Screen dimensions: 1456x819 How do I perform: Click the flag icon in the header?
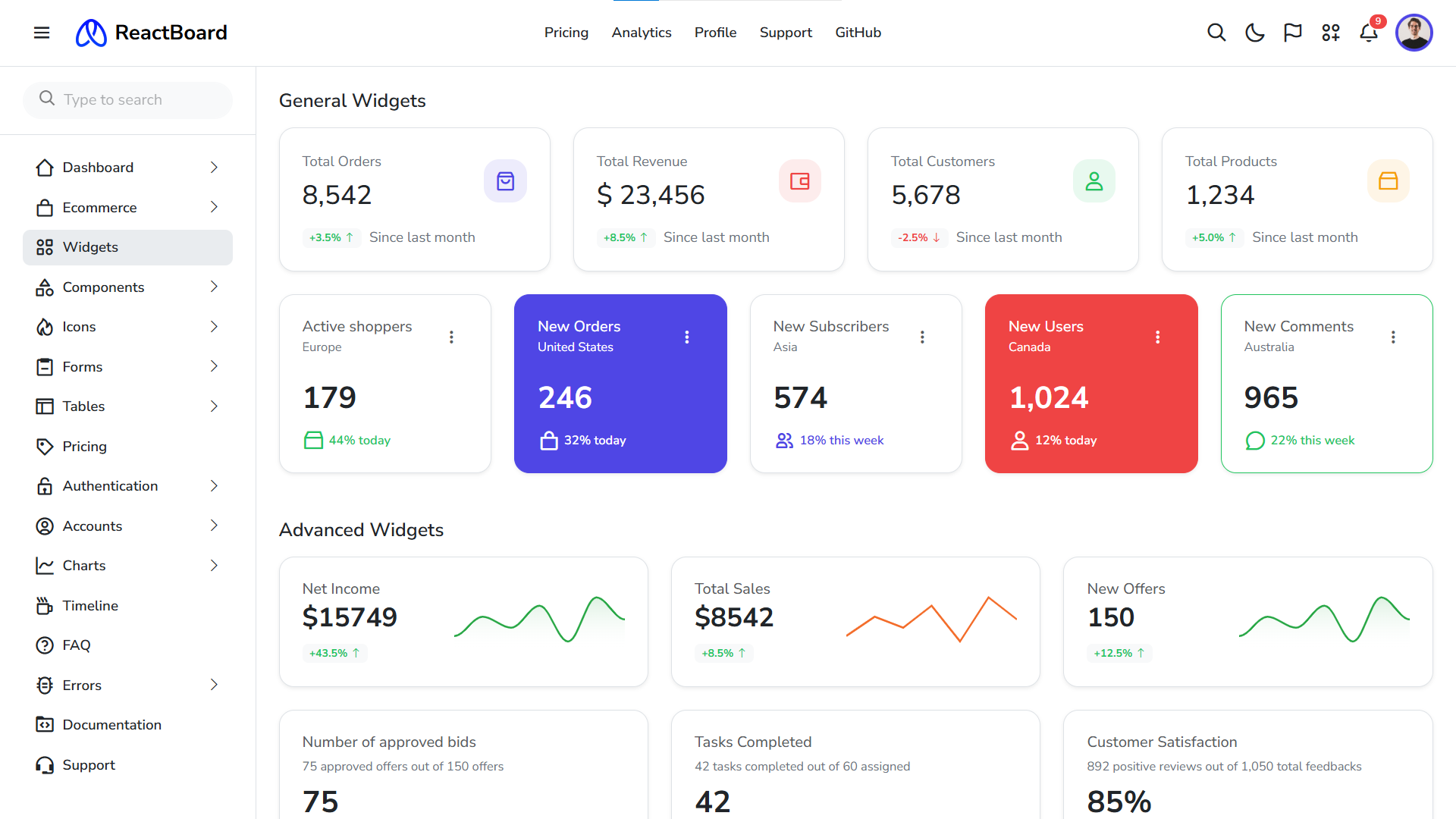tap(1292, 33)
